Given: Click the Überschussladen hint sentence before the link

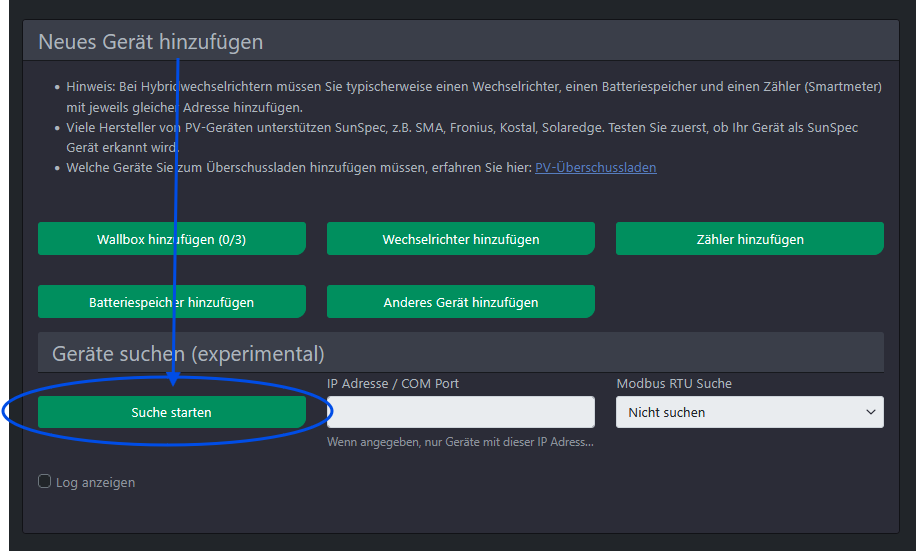Looking at the screenshot, I should click(x=298, y=167).
